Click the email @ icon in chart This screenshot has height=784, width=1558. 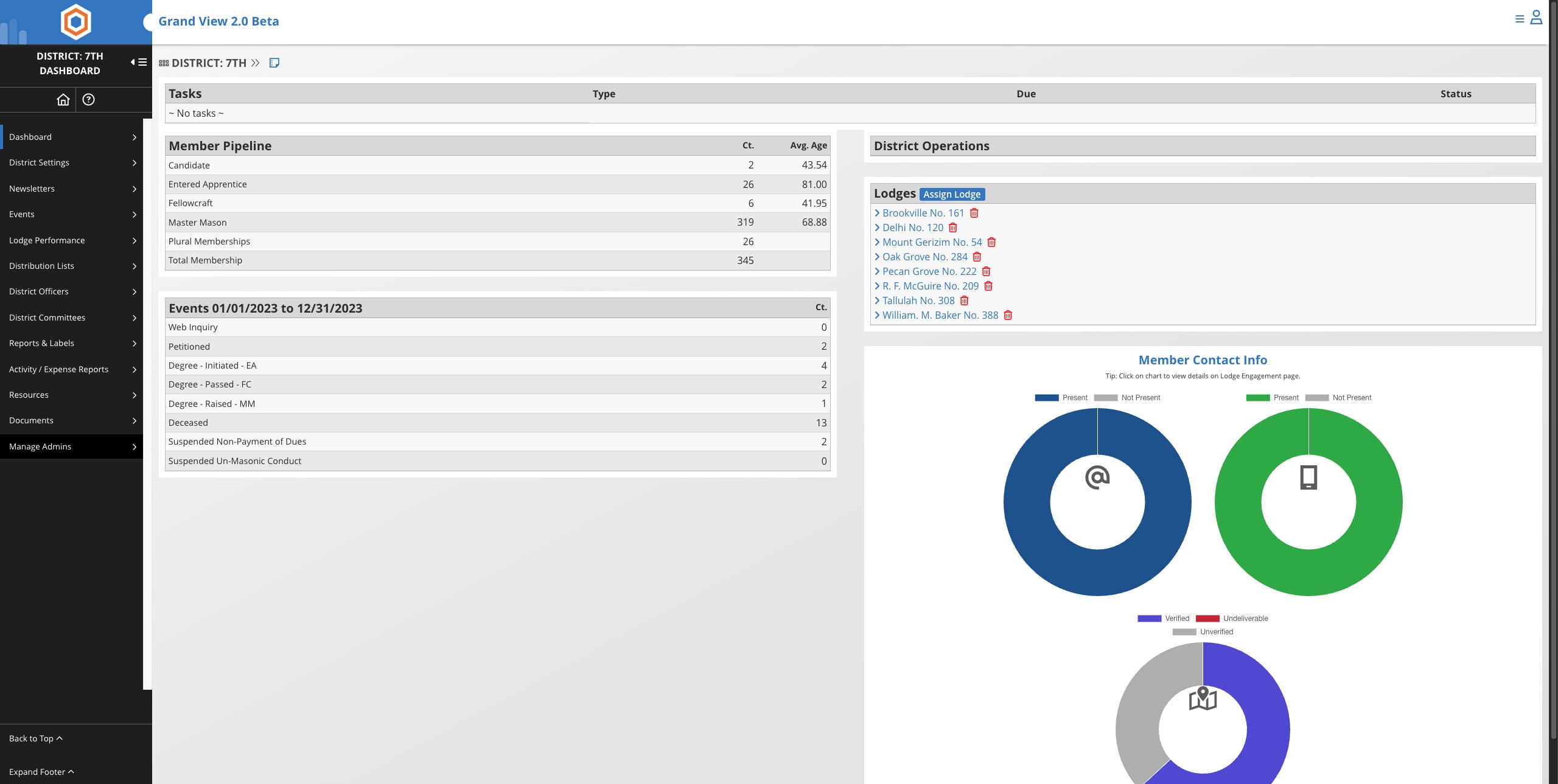(x=1097, y=477)
